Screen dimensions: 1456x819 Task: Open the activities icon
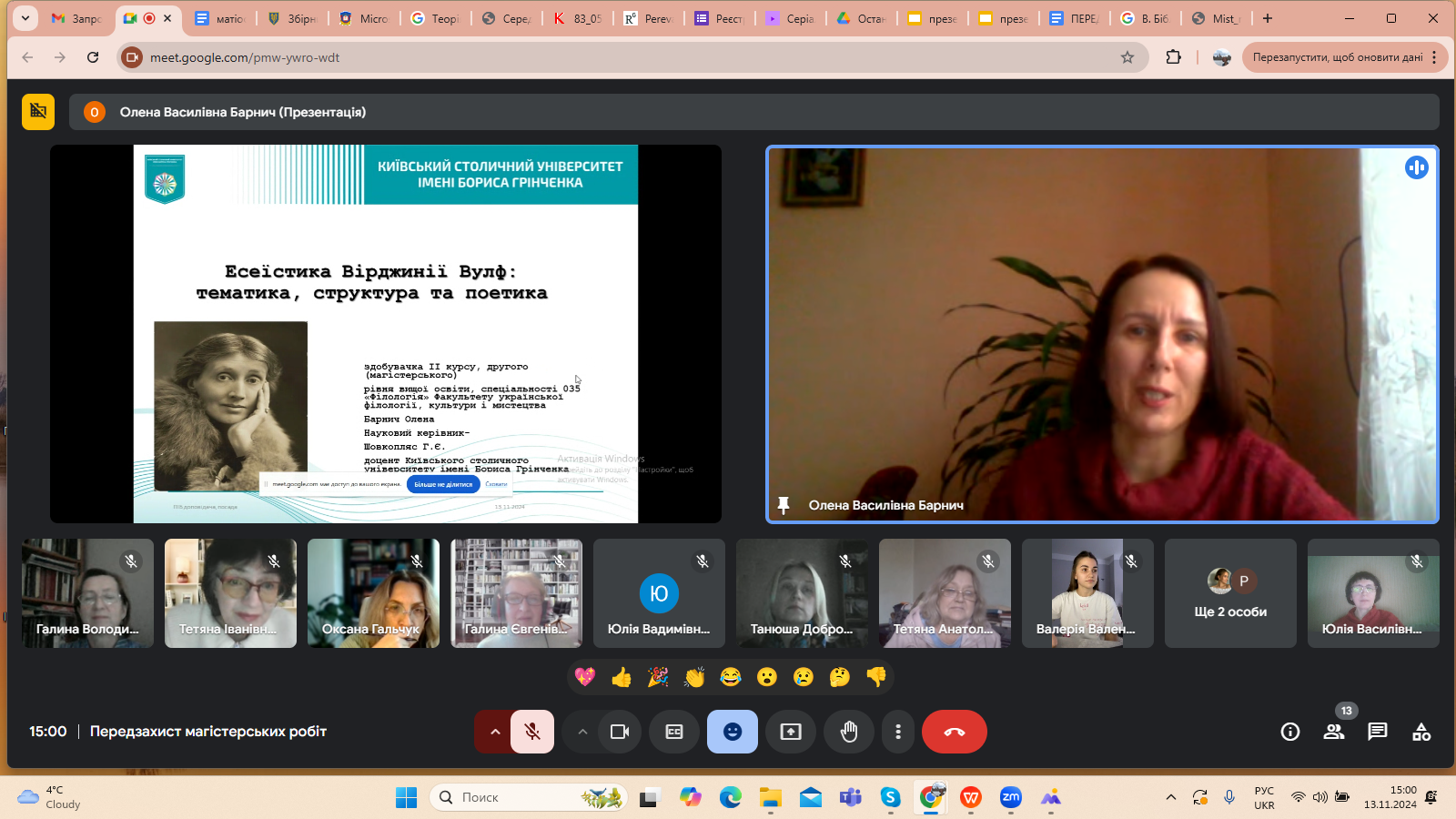coord(1421,732)
